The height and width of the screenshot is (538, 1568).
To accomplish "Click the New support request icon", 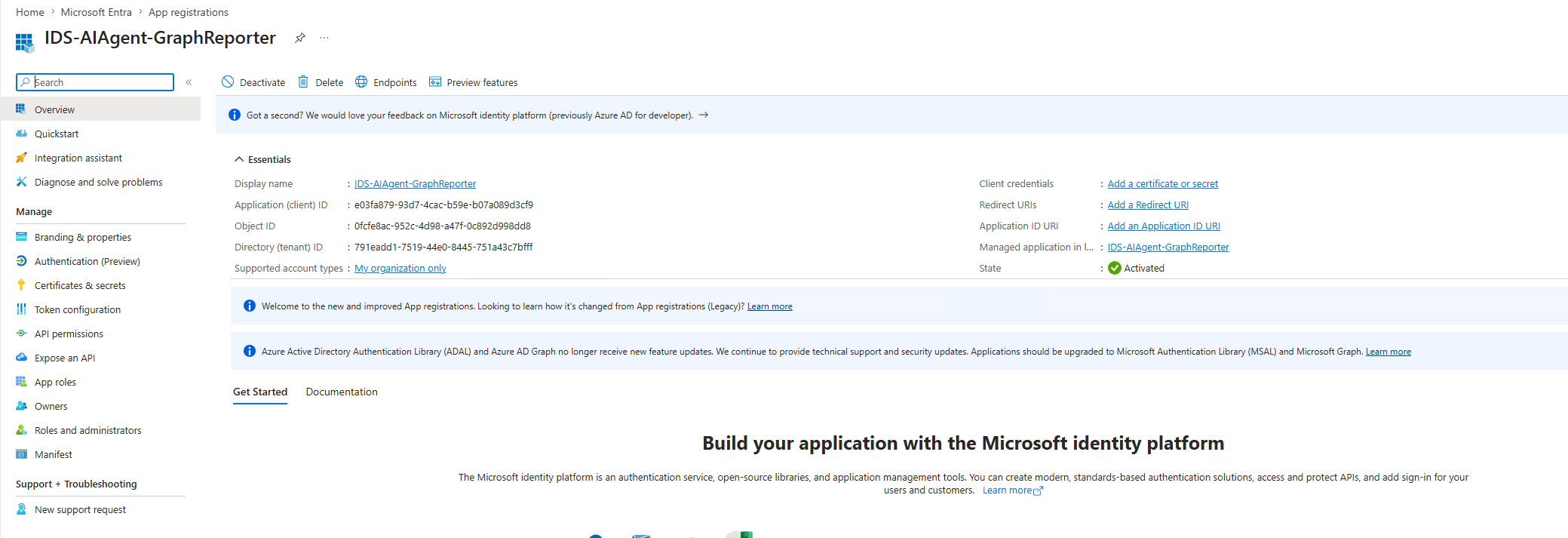I will (21, 509).
